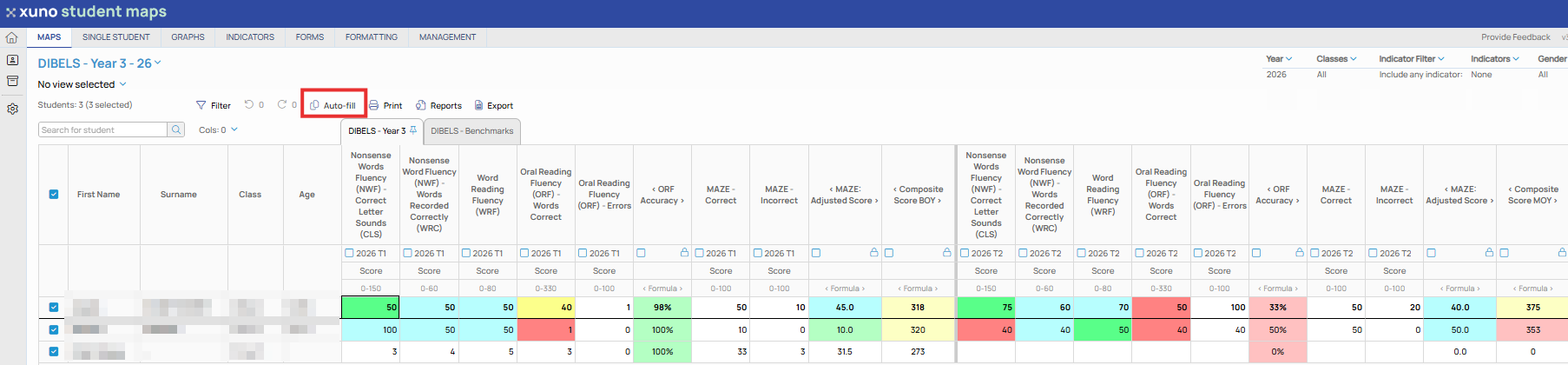Click the Search for student field
Image resolution: width=1568 pixels, height=365 pixels.
point(103,129)
